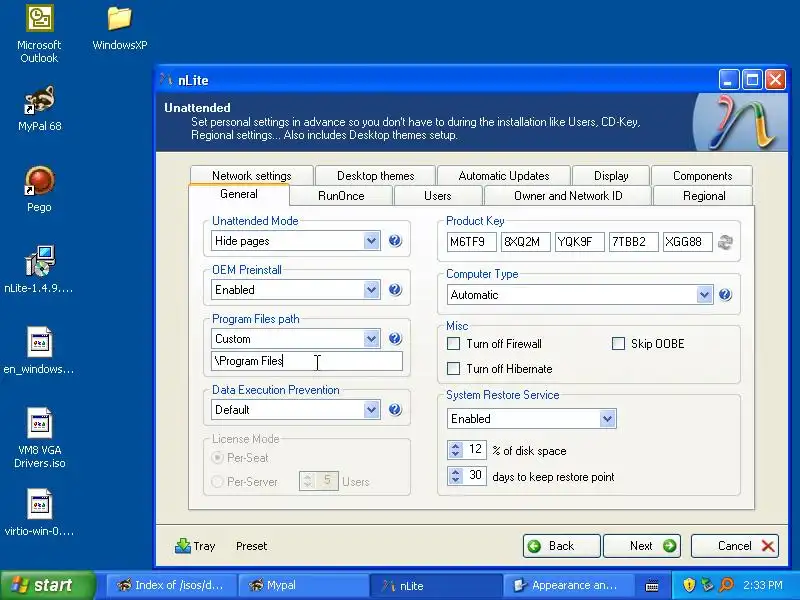Click the magnifier icon in system tray
This screenshot has width=800, height=600.
(x=726, y=585)
